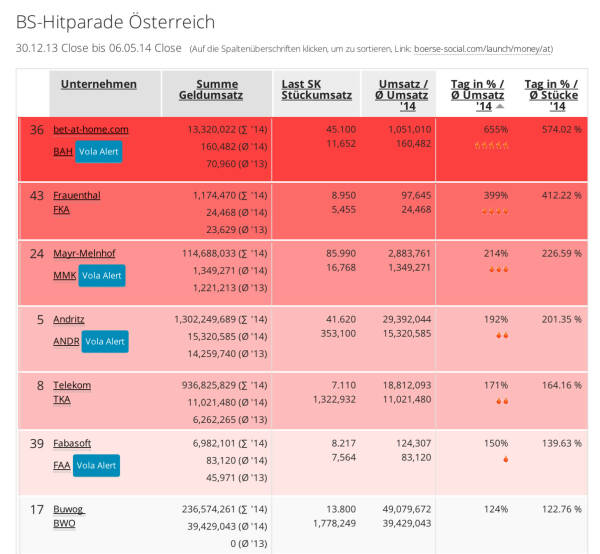Open the Vola Alert for FAA
600x554 pixels.
[x=96, y=465]
